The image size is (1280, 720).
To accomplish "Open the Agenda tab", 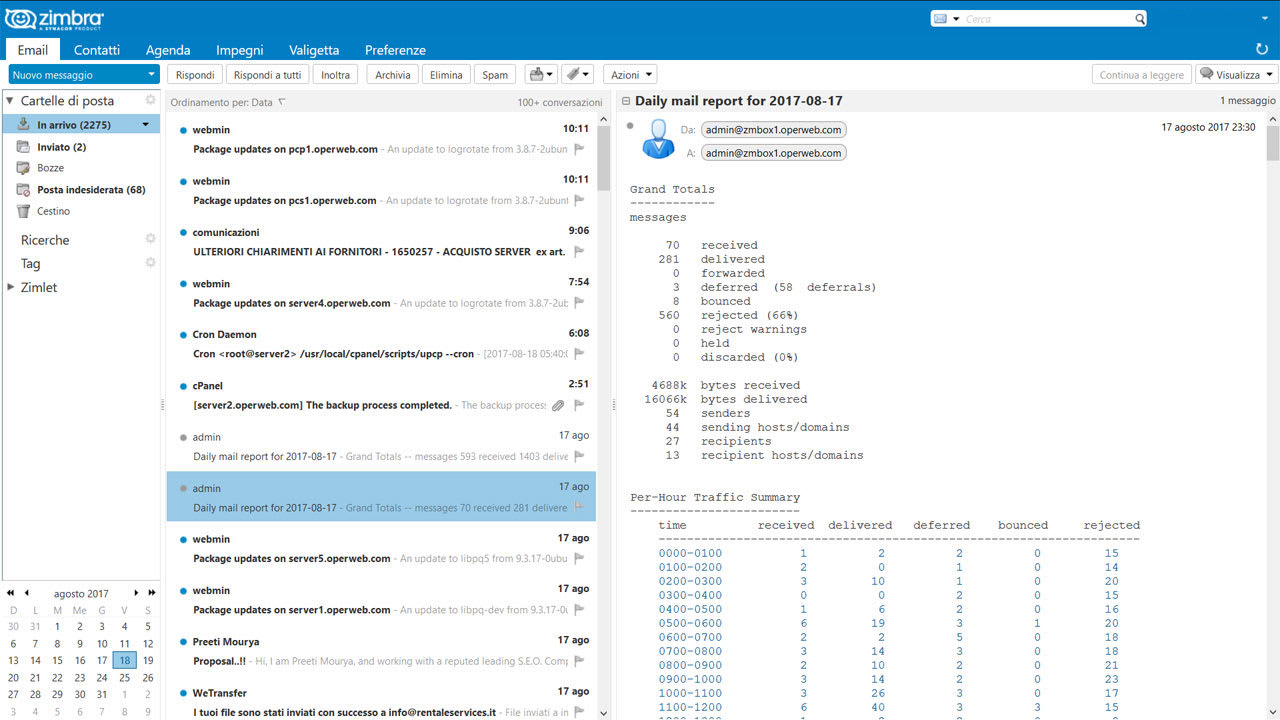I will point(168,50).
